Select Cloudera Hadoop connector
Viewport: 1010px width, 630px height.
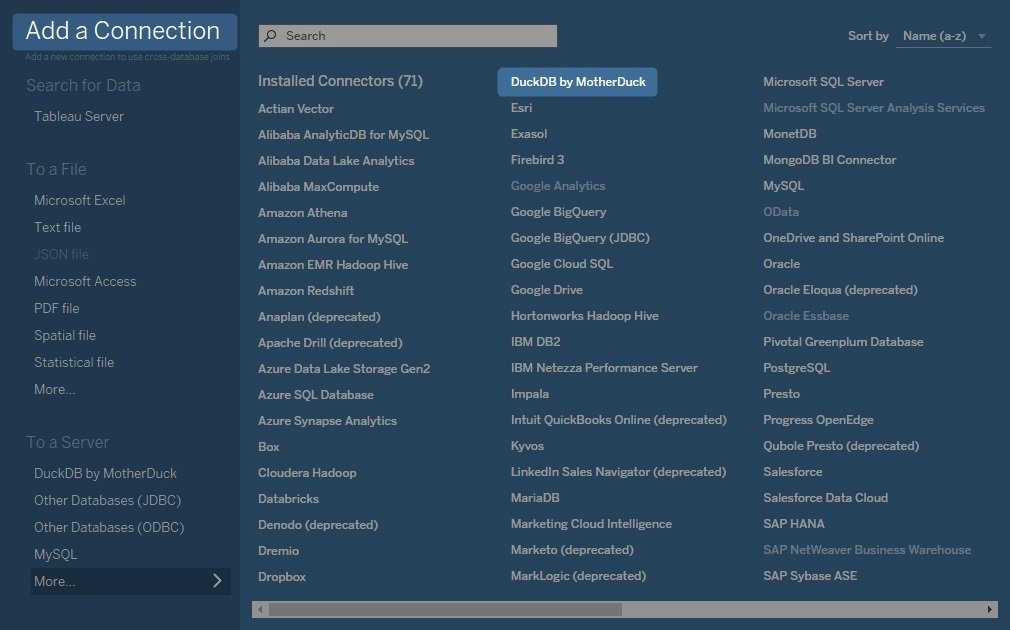(x=307, y=473)
